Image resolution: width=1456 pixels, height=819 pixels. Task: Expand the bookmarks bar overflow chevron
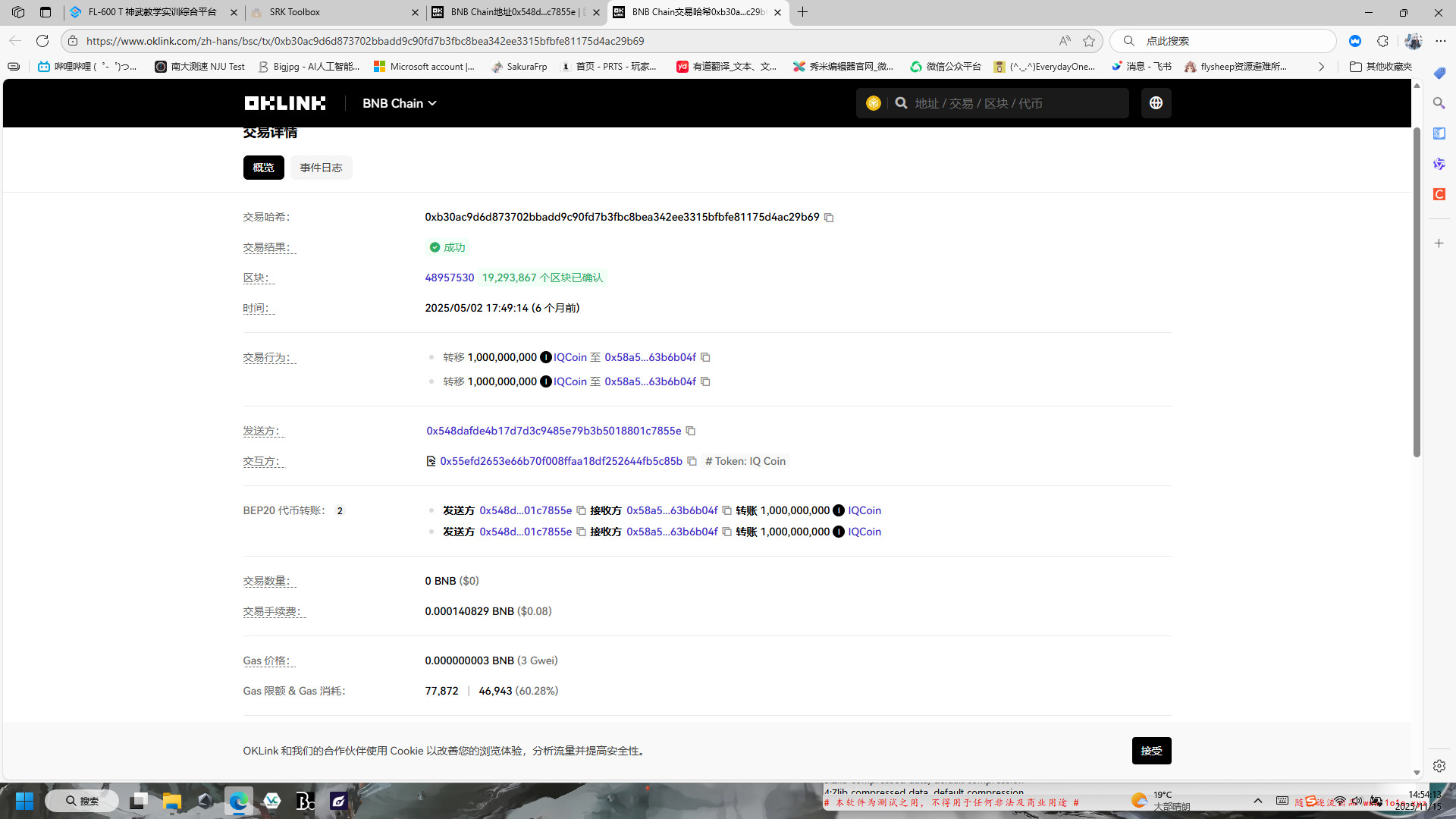1321,67
